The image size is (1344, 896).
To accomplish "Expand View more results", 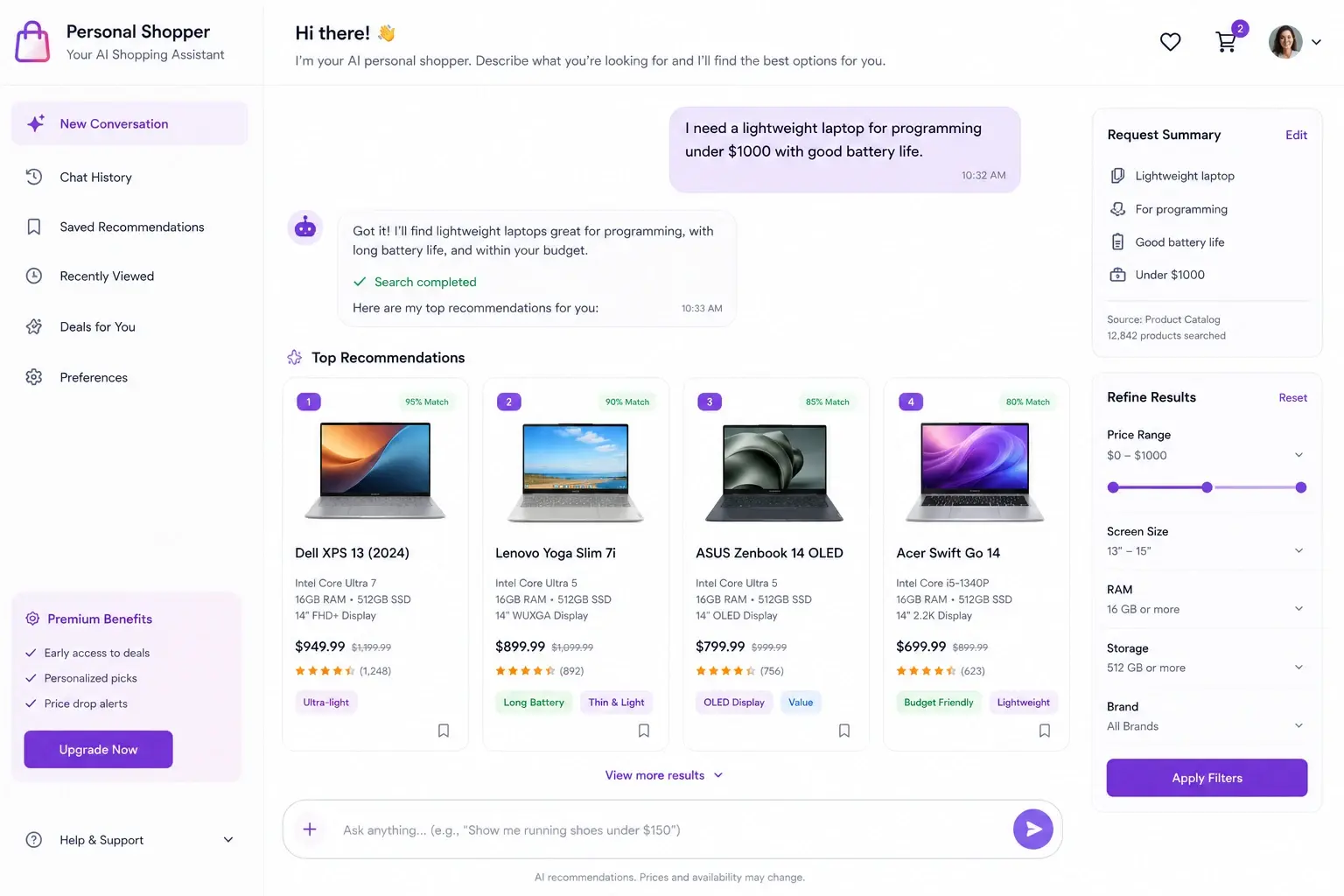I will click(x=664, y=775).
